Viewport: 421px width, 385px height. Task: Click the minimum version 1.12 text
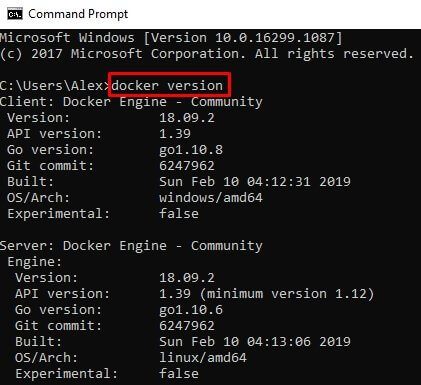pyautogui.click(x=287, y=294)
